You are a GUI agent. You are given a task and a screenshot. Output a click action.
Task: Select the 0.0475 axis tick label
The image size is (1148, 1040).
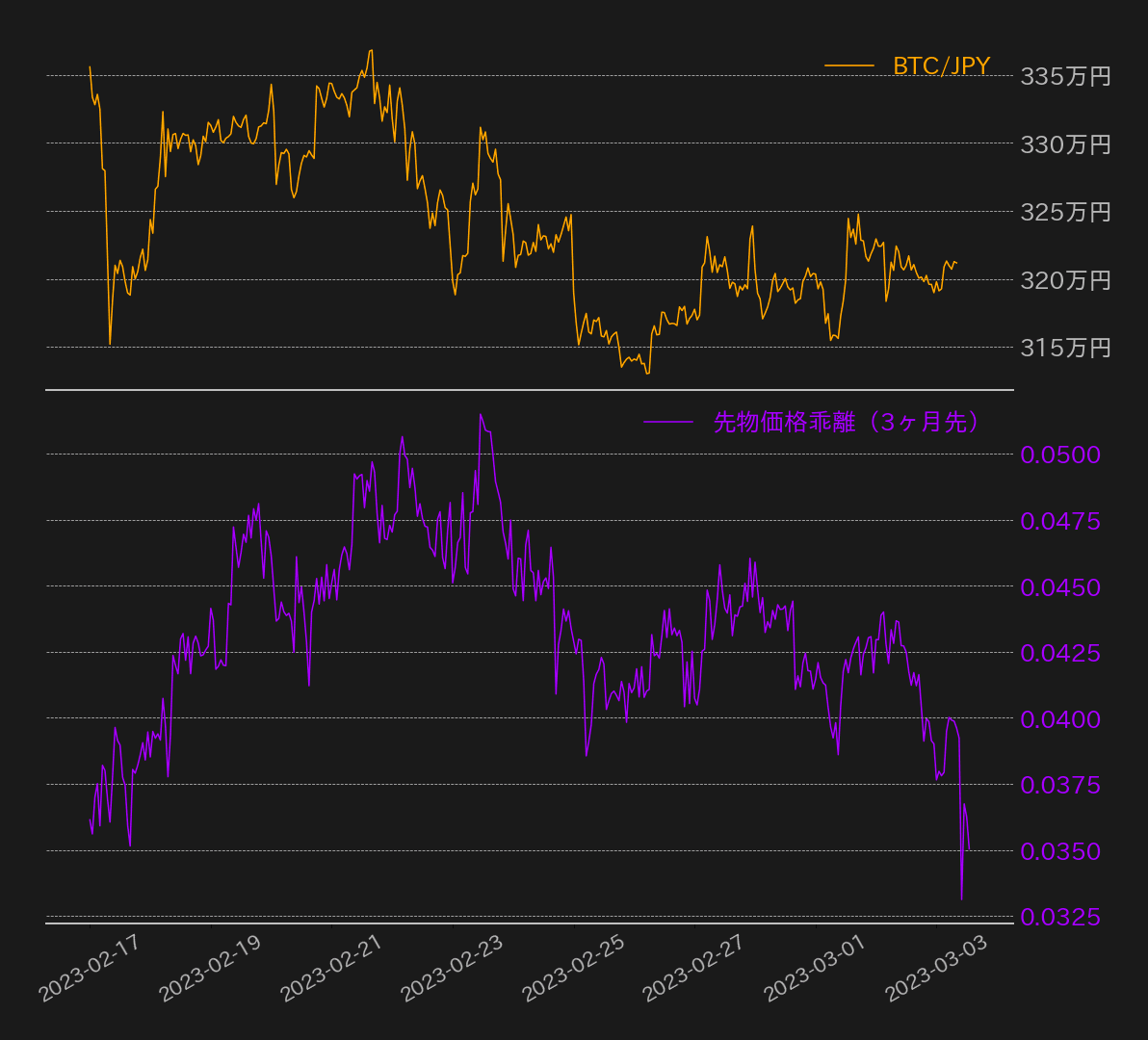[1059, 521]
